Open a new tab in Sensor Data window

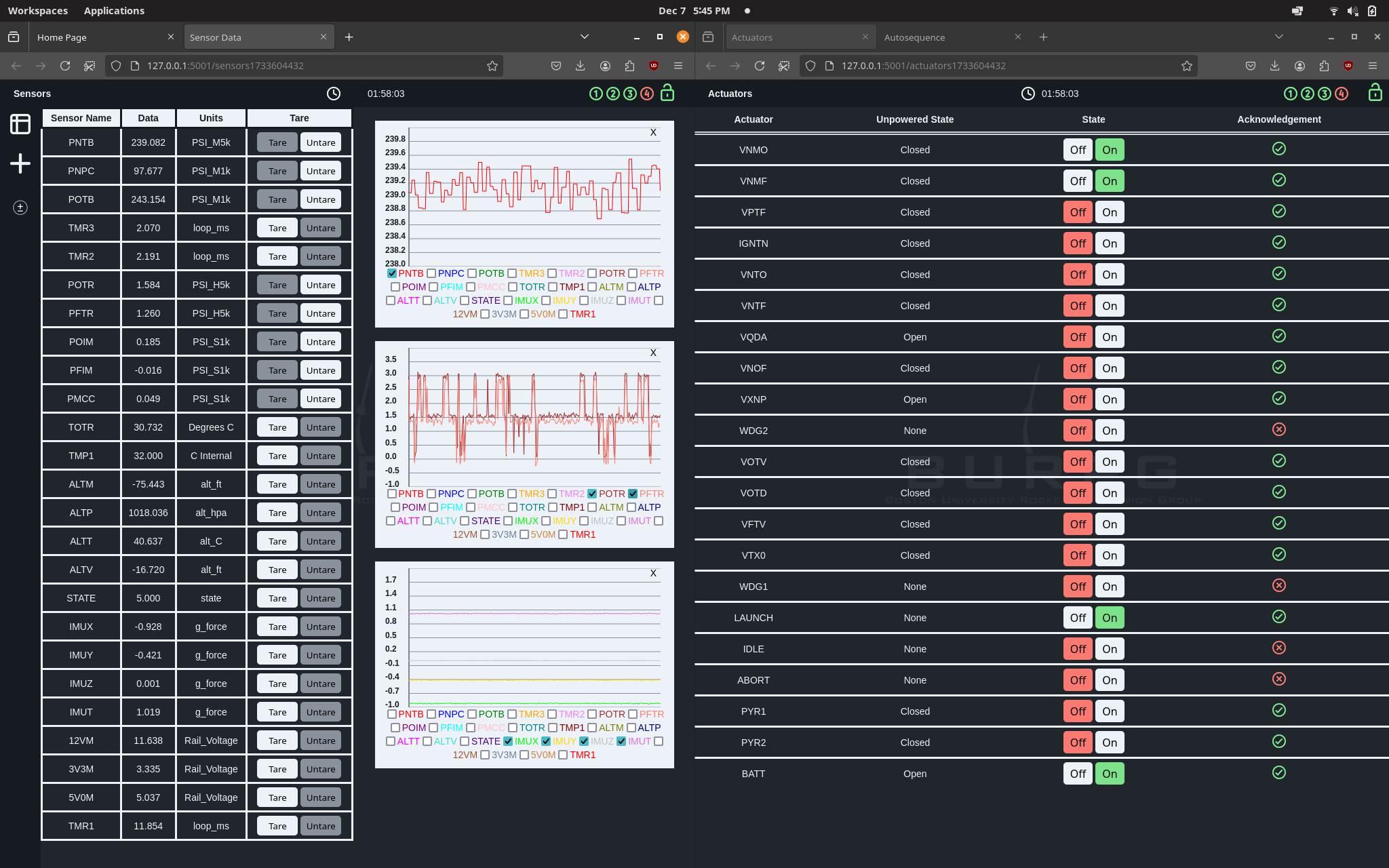(x=349, y=37)
